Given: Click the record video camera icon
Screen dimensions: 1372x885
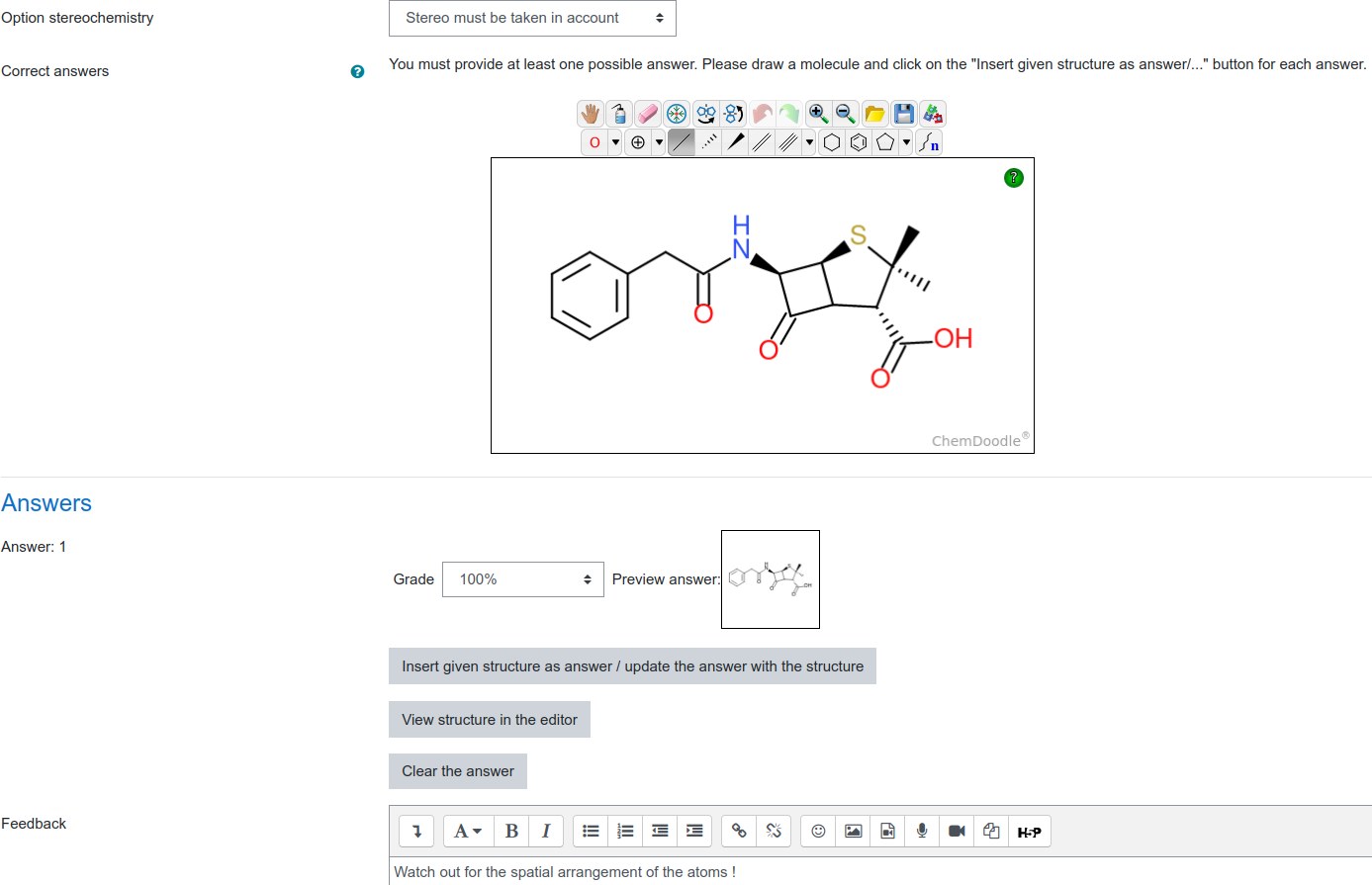Looking at the screenshot, I should click(957, 832).
